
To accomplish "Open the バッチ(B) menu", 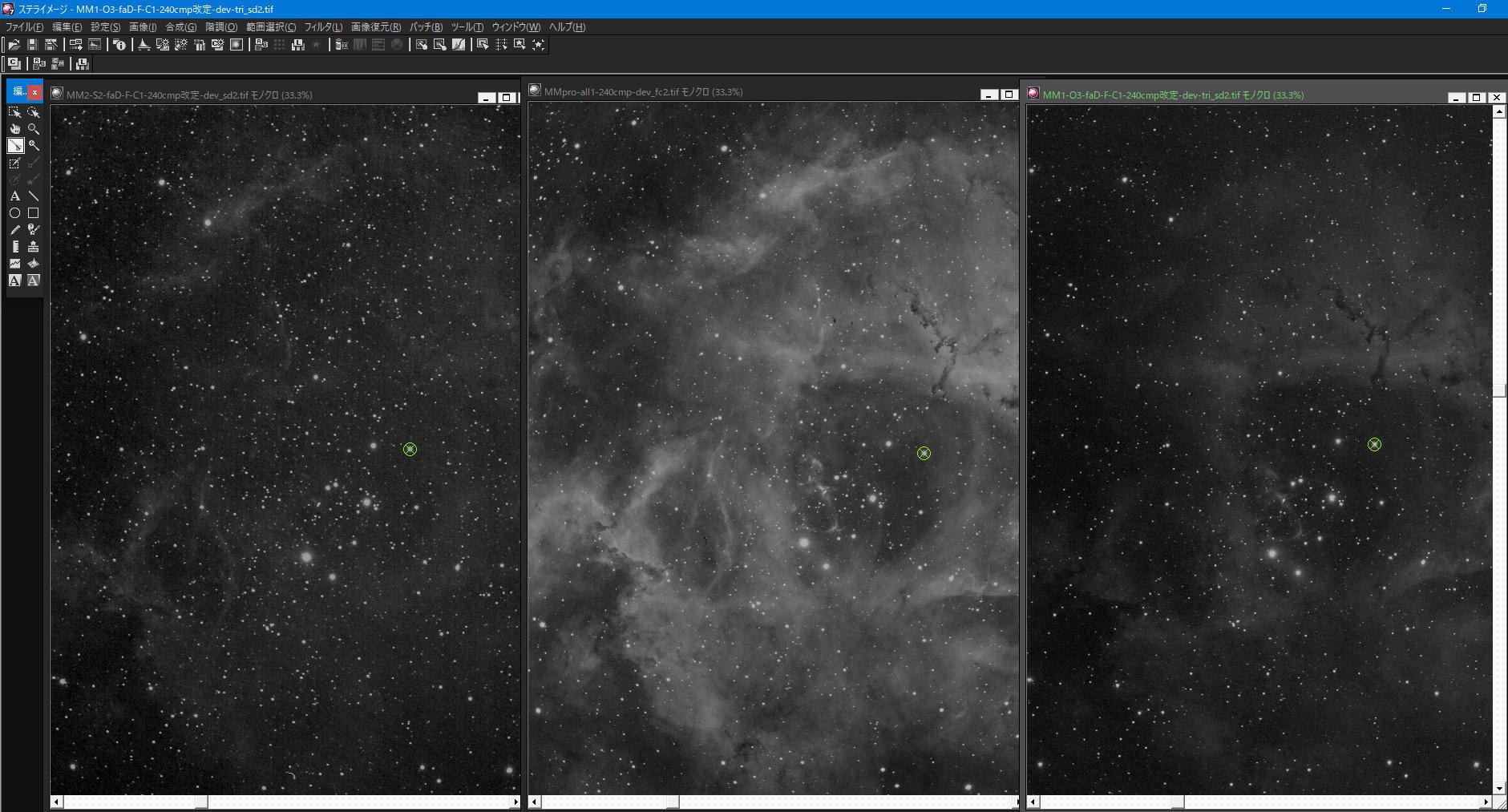I will pyautogui.click(x=426, y=27).
